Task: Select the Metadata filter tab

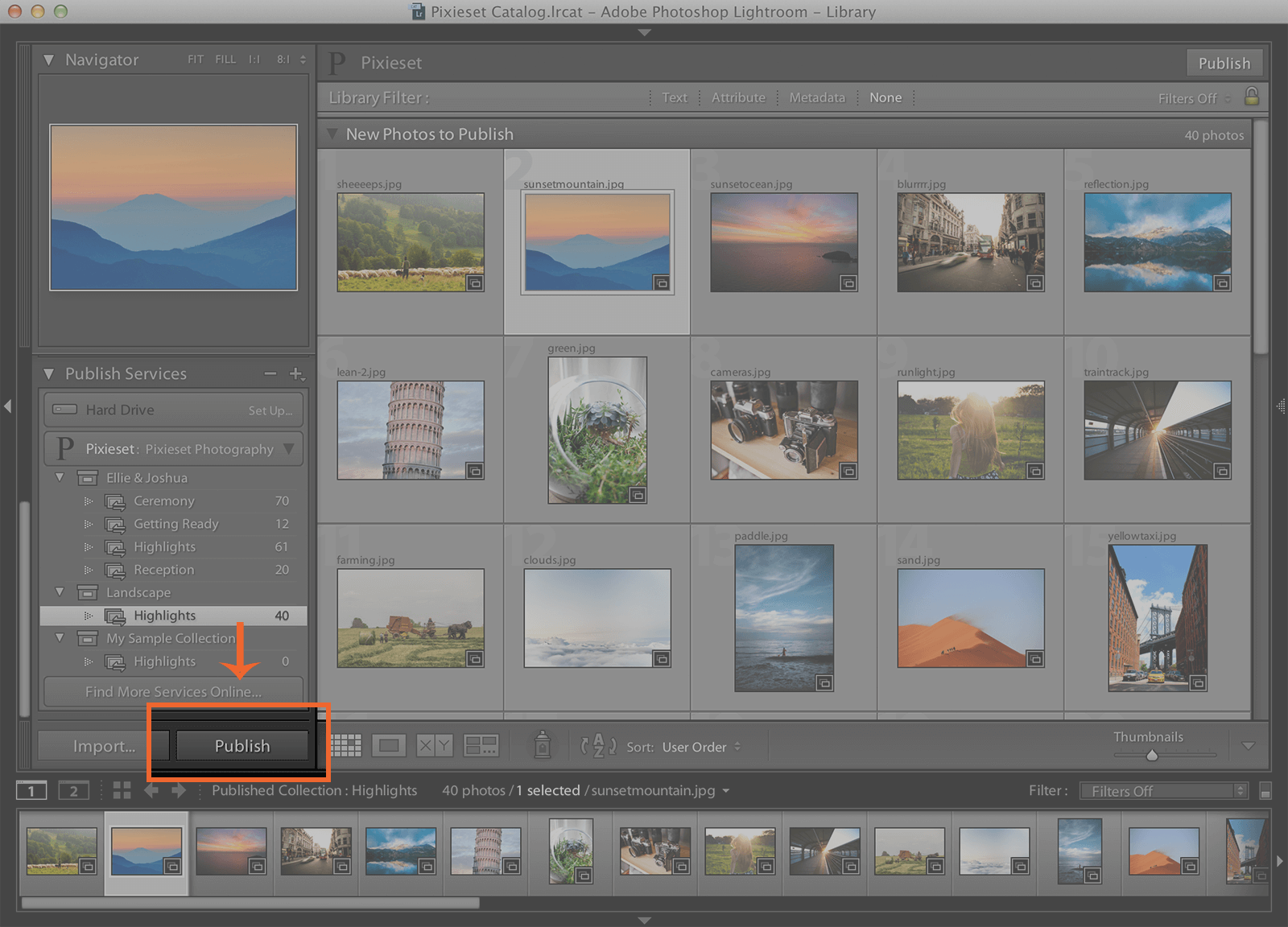Action: 817,97
